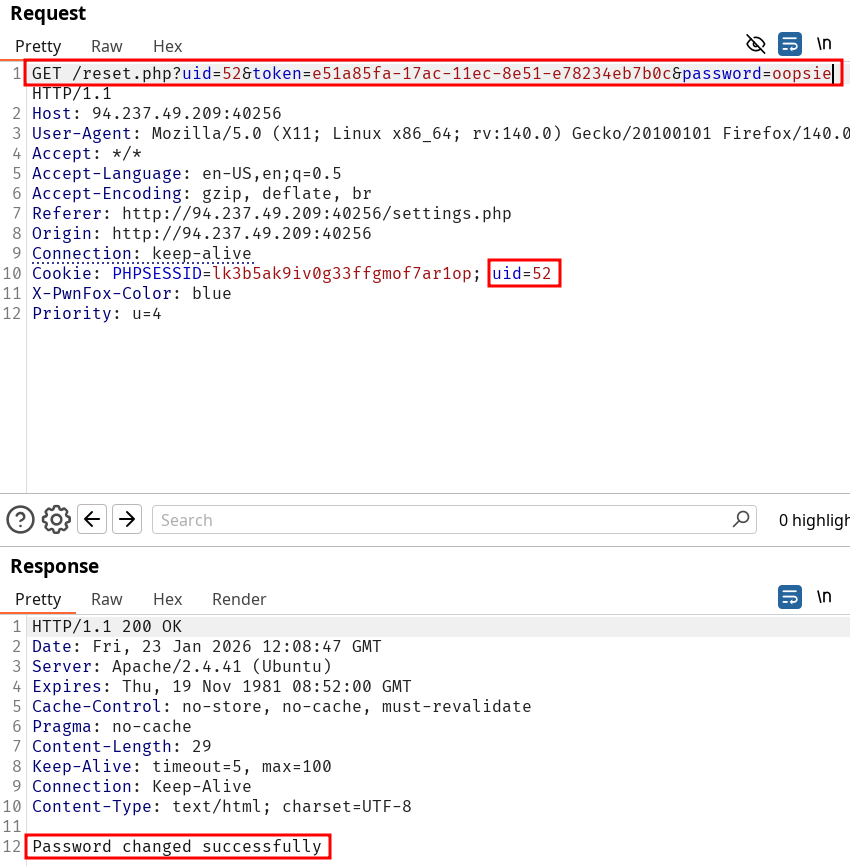
Task: Click the magnifier icon in search bar
Action: coord(740,519)
